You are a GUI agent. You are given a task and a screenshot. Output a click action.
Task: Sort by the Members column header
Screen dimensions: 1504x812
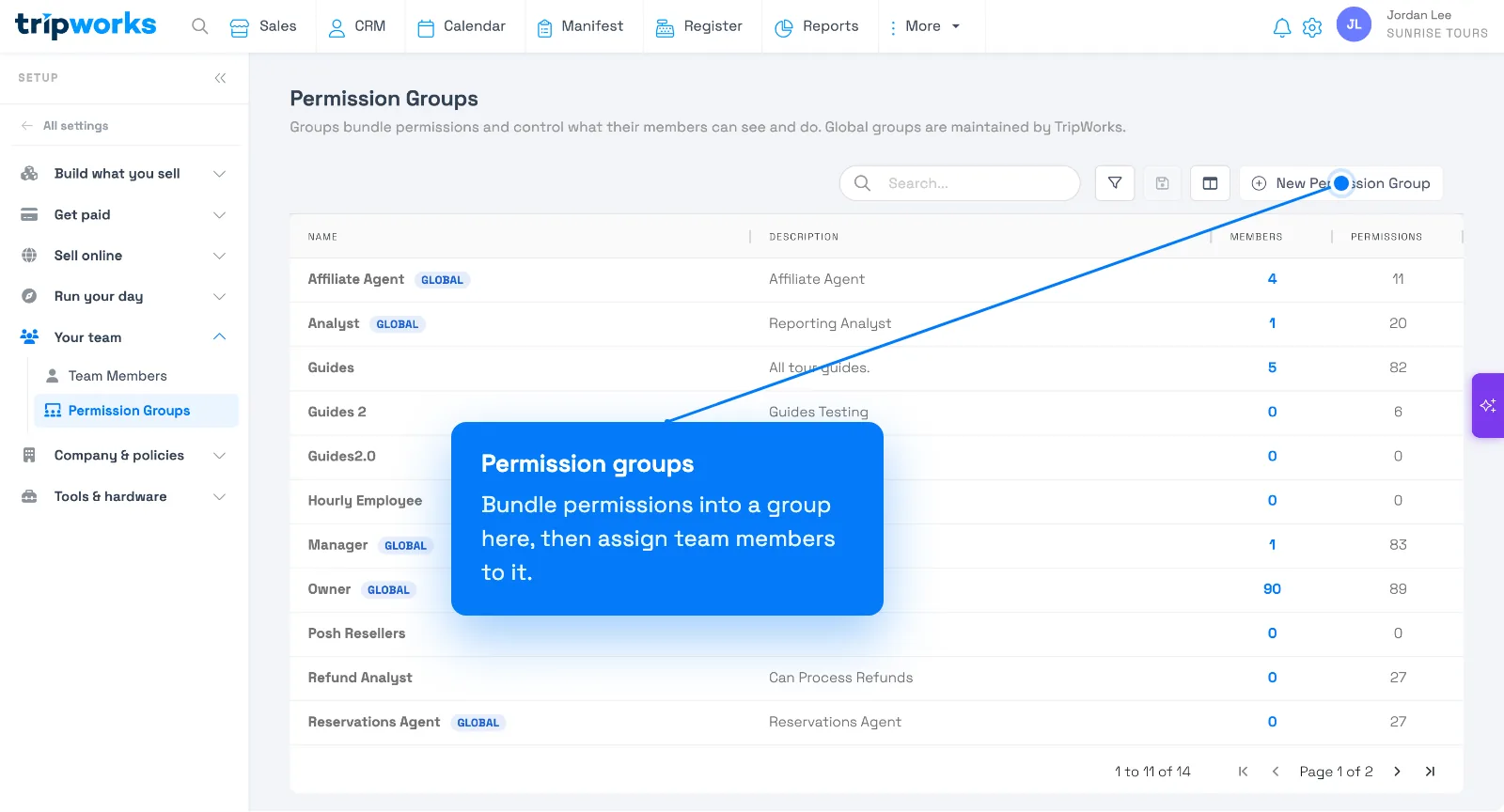click(1256, 237)
